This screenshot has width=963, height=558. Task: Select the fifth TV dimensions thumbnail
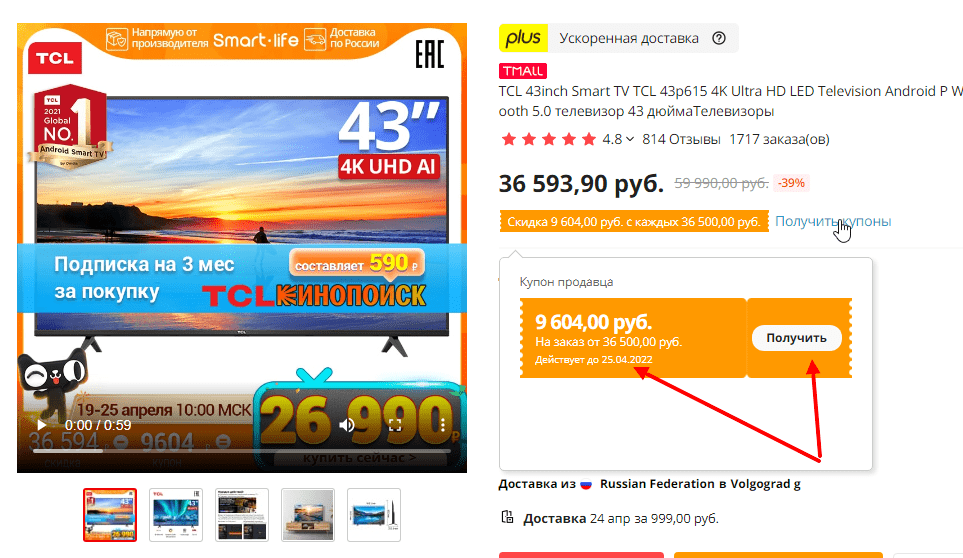click(374, 515)
